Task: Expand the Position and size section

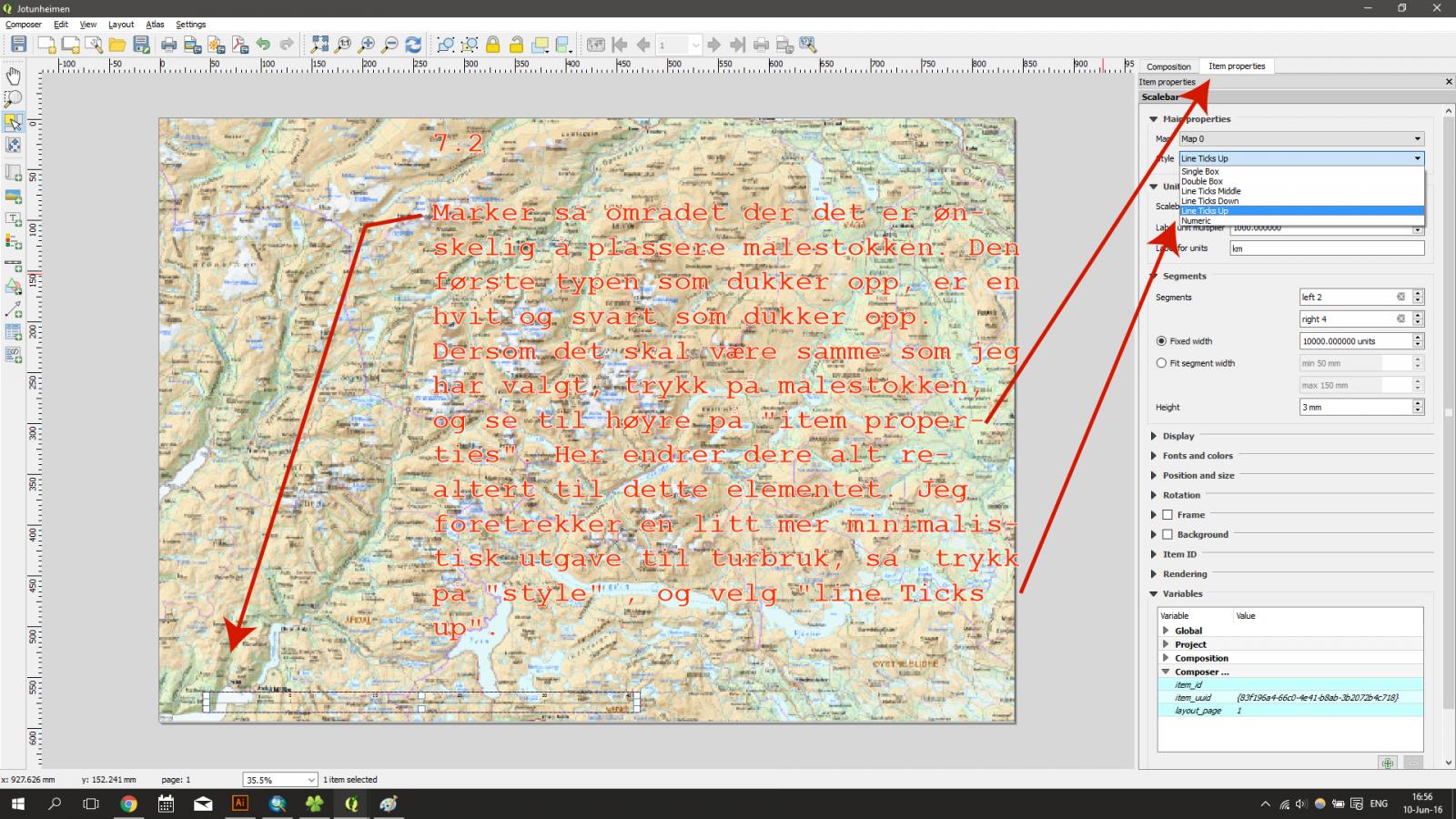Action: 1198,475
